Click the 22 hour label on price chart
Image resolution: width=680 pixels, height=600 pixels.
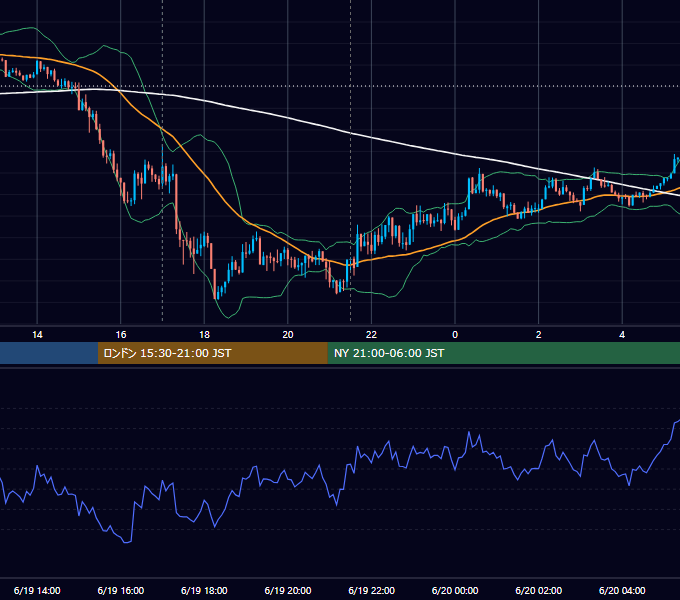click(371, 335)
